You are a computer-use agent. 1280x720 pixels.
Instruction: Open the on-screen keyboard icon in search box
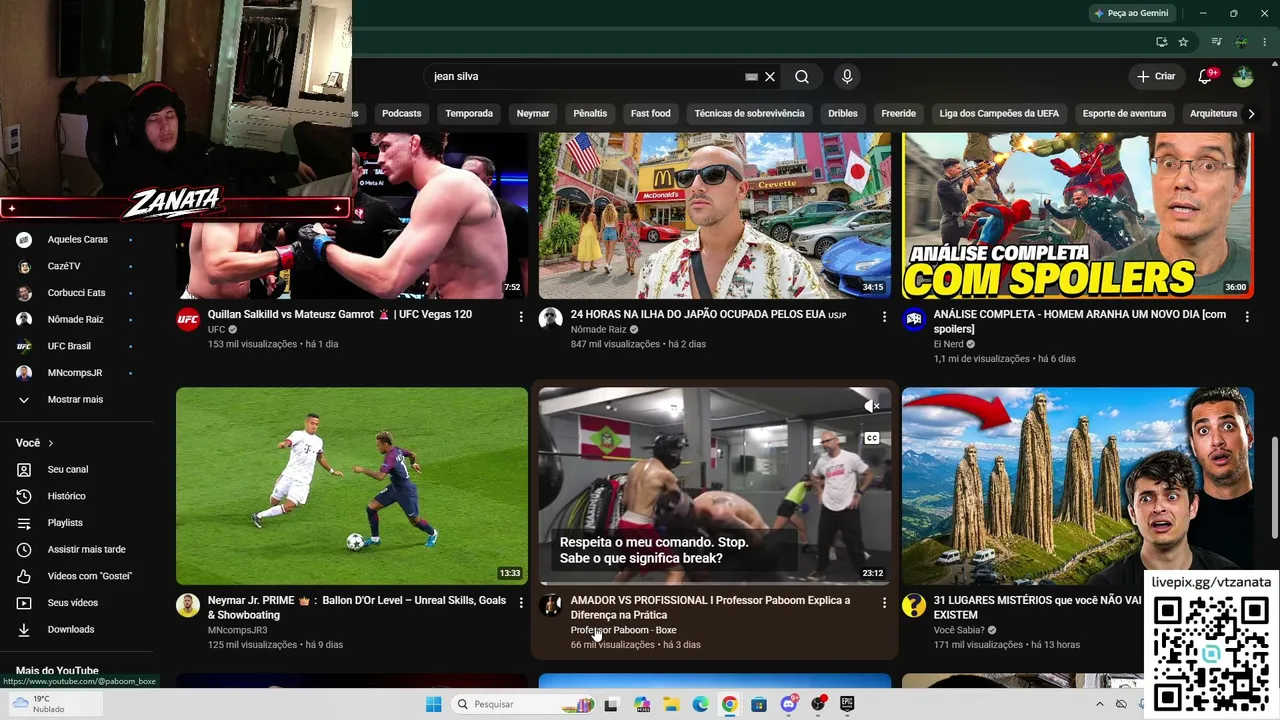751,77
